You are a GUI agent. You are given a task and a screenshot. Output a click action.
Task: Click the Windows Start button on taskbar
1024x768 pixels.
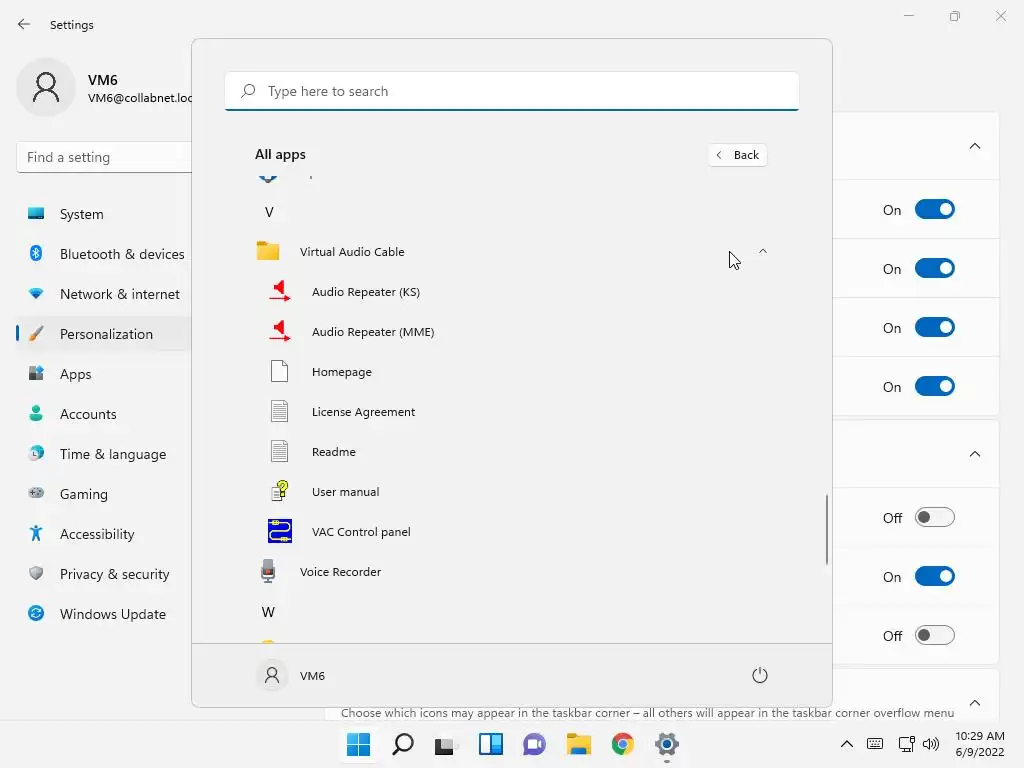(x=358, y=744)
